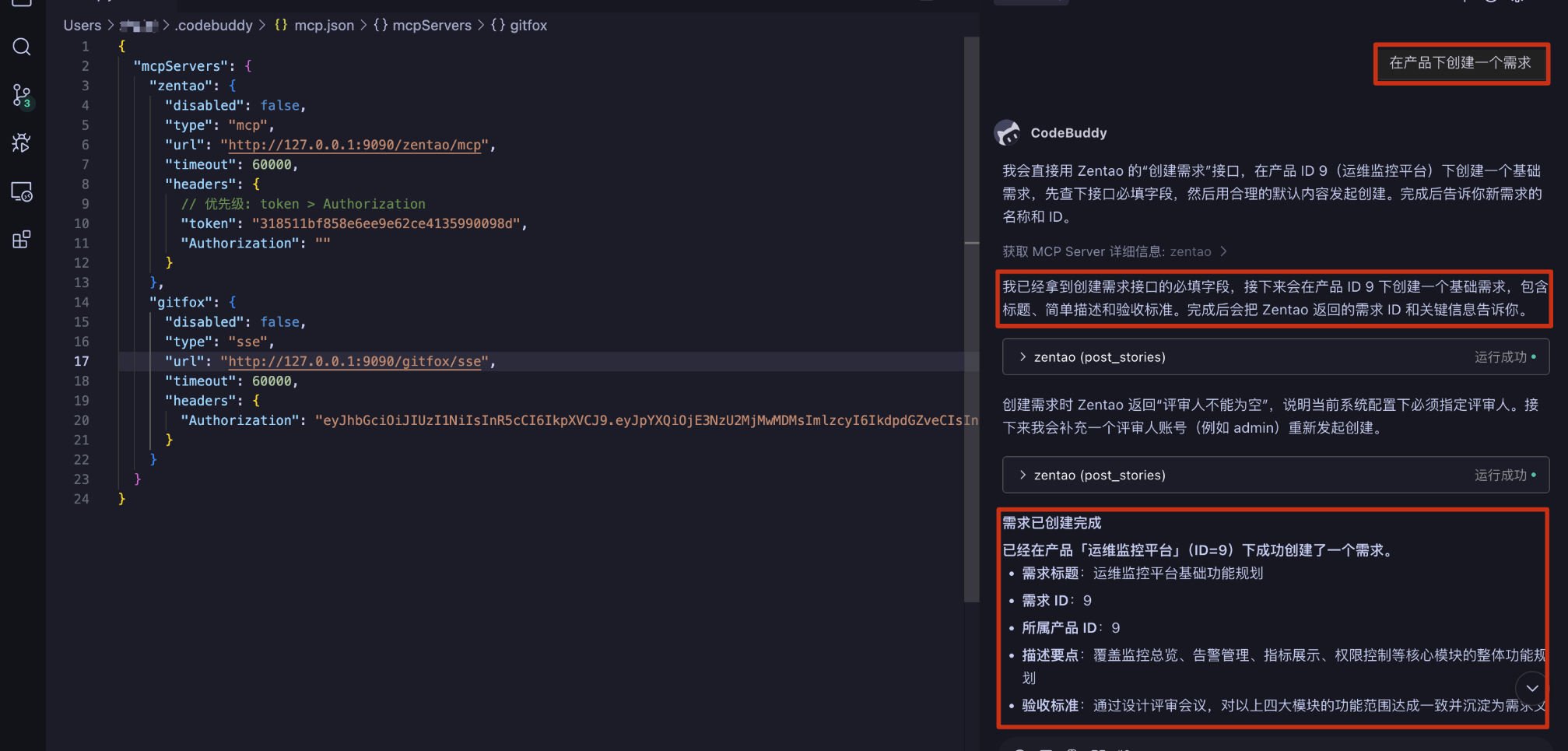Viewport: 1568px width, 751px height.
Task: Click the paragraph starting '我已经拿到创建需求接口'
Action: (x=1275, y=298)
